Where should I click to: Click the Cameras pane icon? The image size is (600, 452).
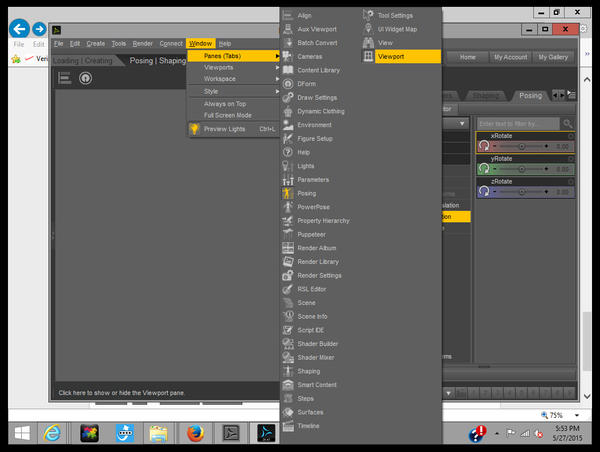(x=288, y=57)
